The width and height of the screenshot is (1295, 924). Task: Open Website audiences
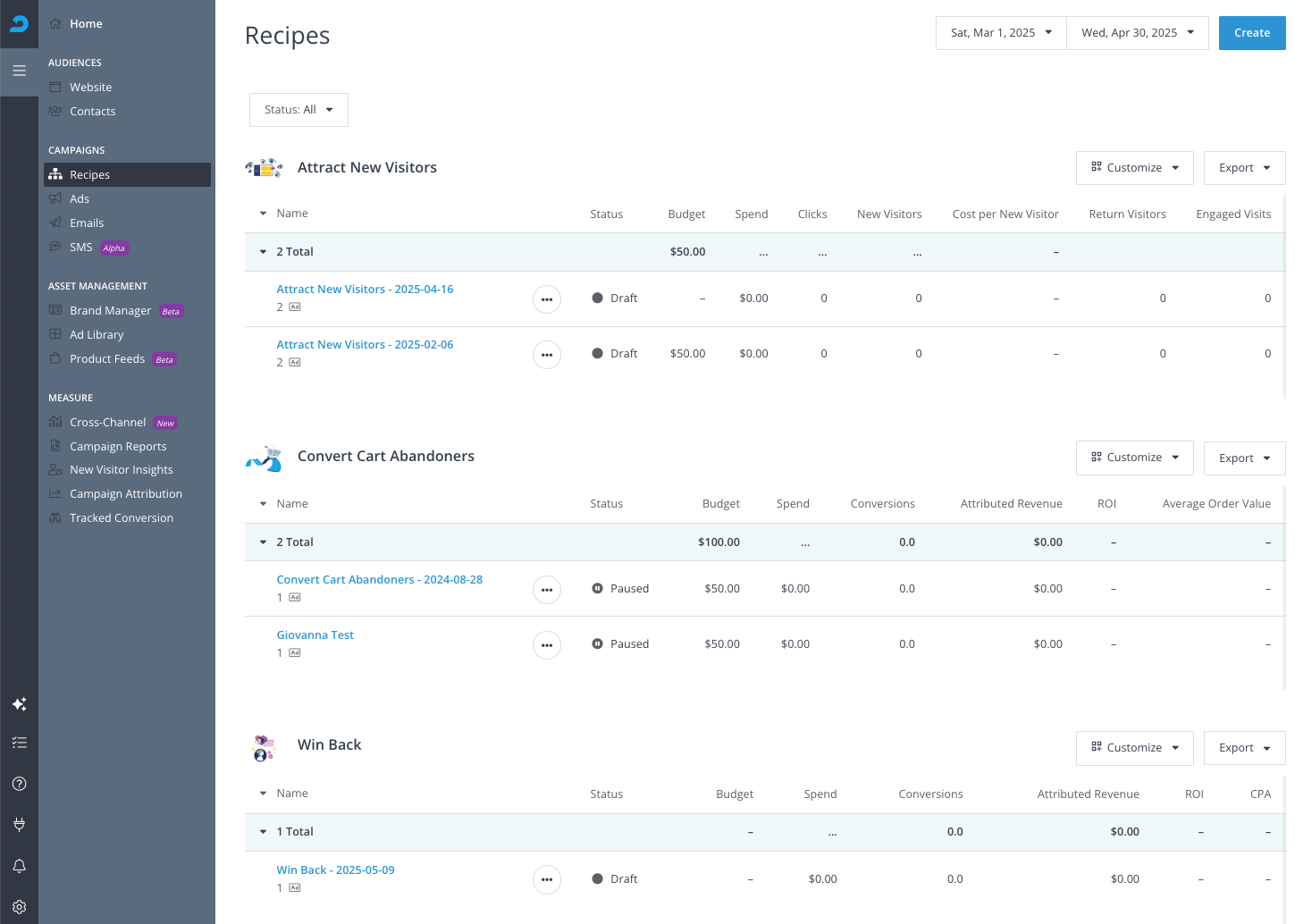pyautogui.click(x=90, y=88)
